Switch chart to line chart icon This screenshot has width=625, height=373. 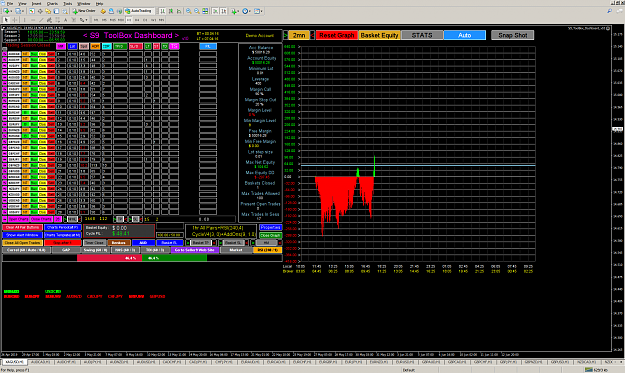179,11
